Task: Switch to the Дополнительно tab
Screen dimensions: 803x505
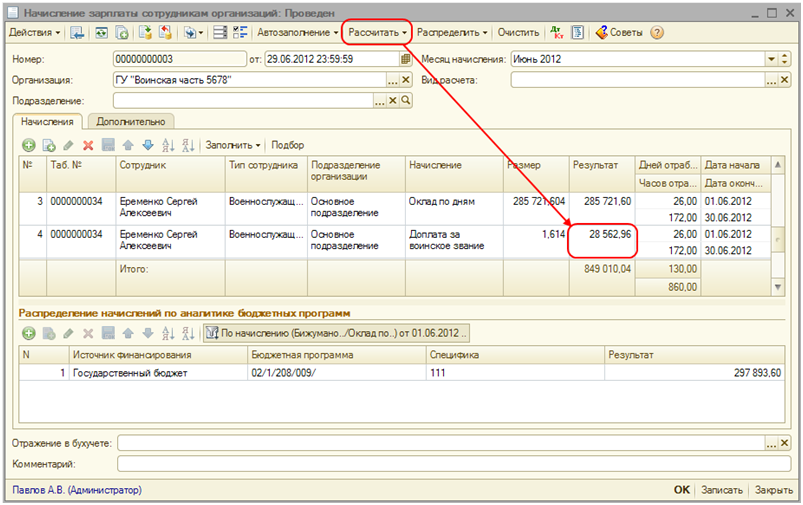Action: pos(132,121)
